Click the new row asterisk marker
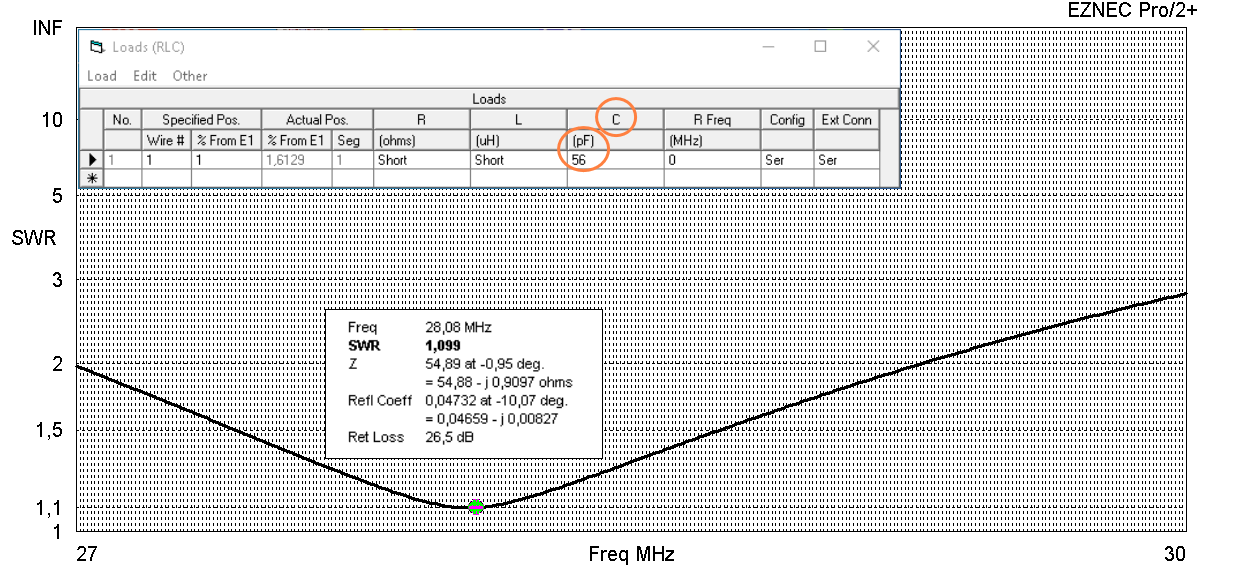 93,178
